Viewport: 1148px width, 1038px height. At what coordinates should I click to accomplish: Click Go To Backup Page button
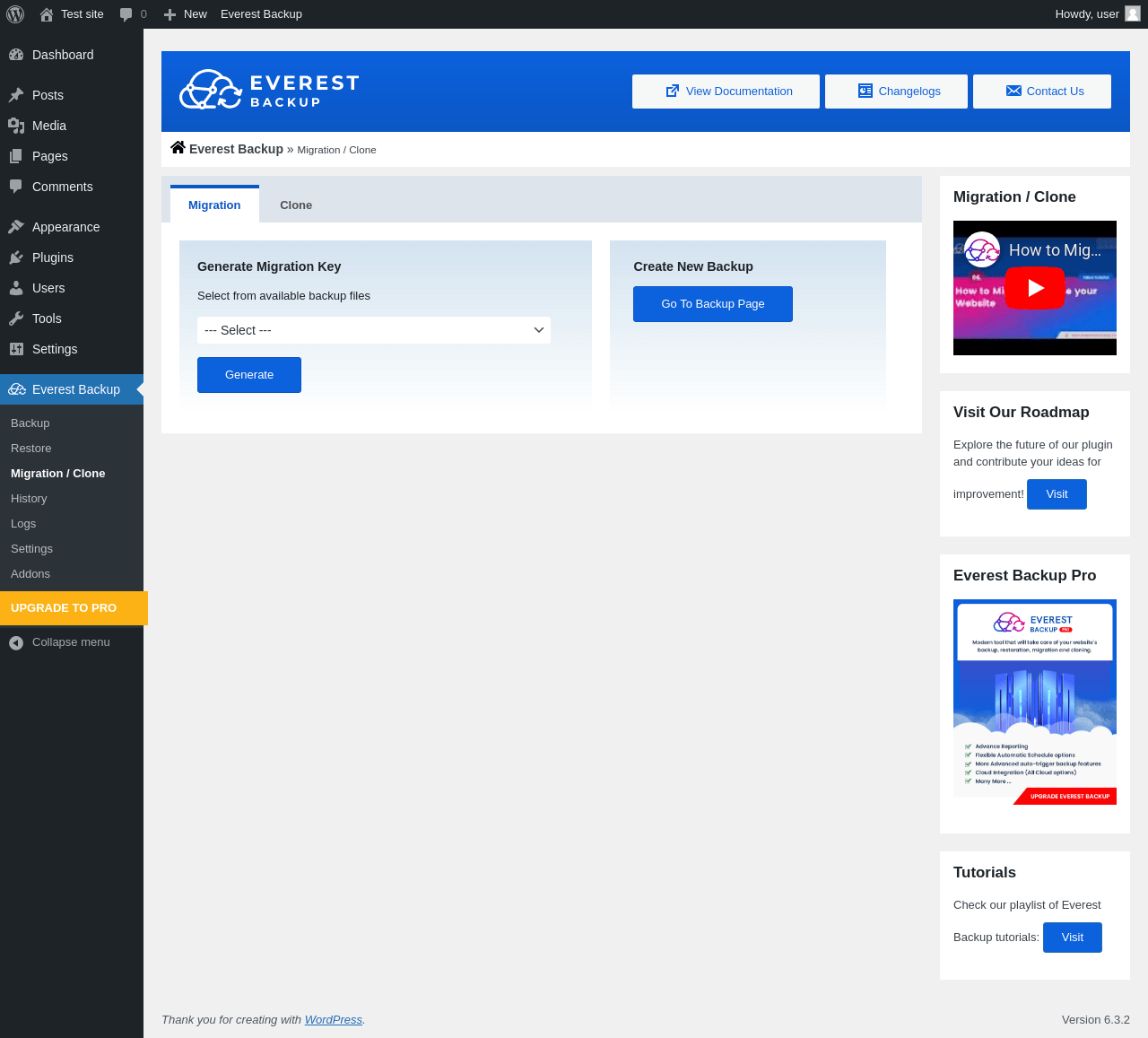(713, 304)
